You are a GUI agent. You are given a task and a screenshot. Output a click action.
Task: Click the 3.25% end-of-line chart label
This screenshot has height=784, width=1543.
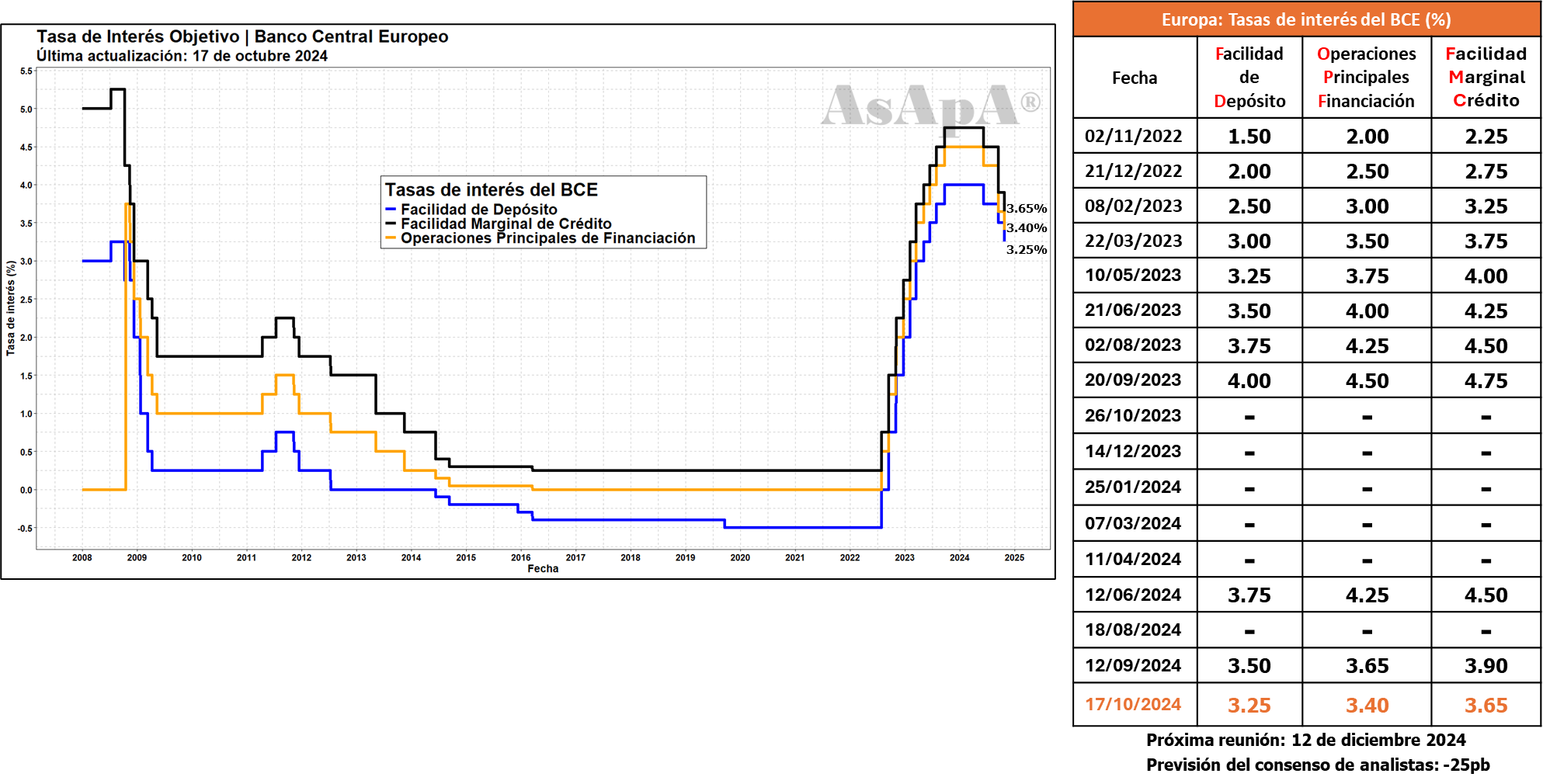click(1027, 249)
